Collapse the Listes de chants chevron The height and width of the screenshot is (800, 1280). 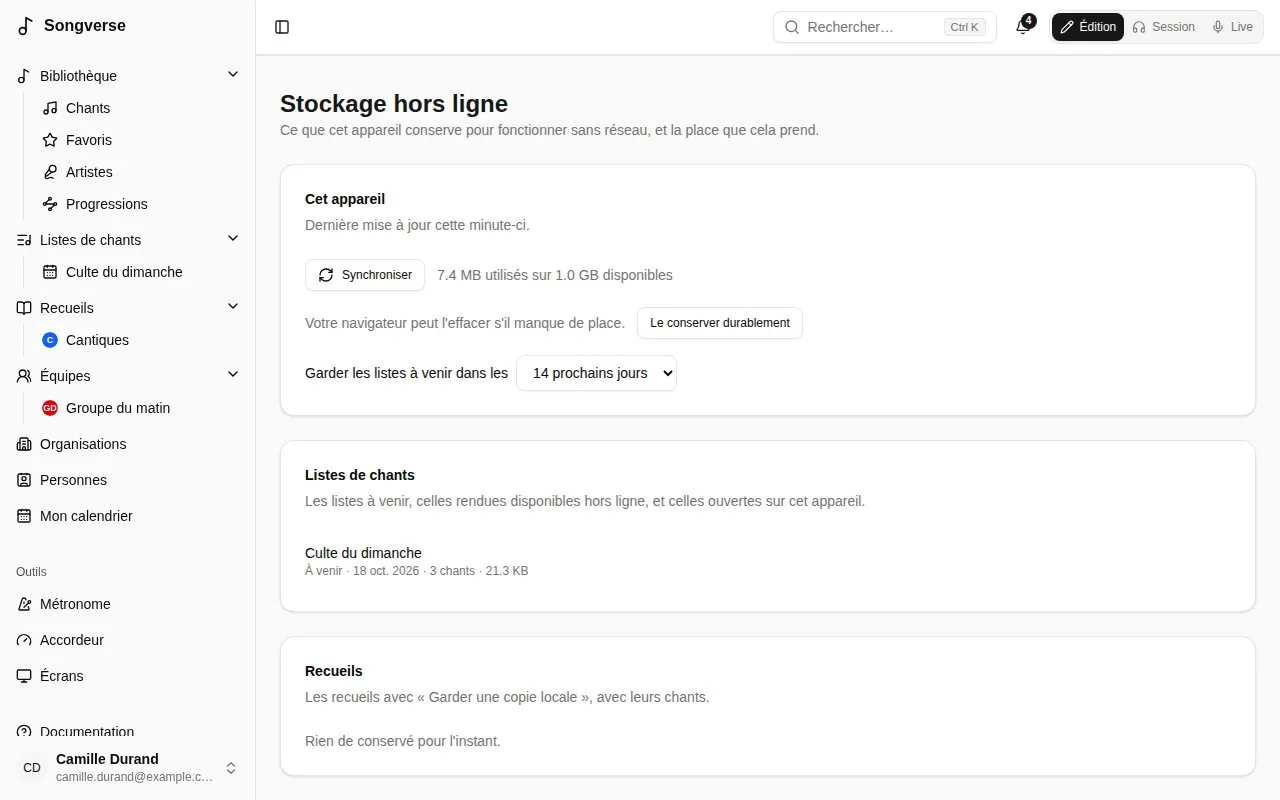(x=233, y=238)
